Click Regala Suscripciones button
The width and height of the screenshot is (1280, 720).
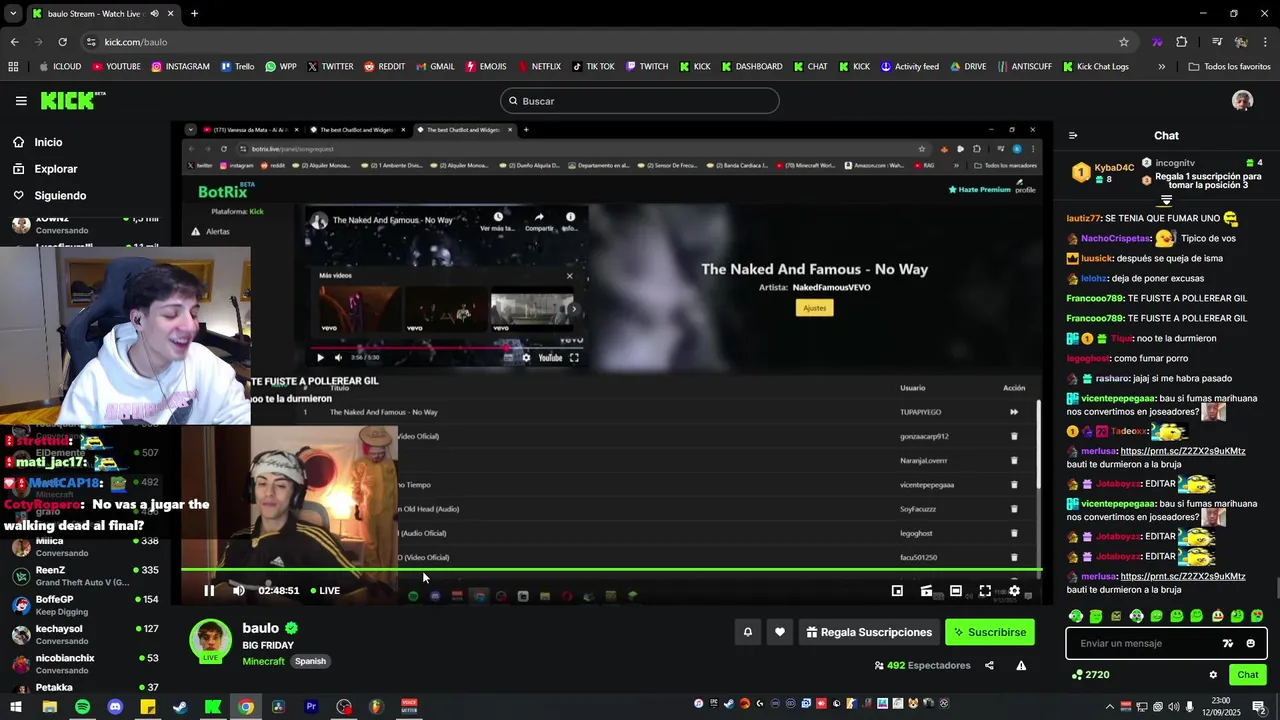coord(869,632)
